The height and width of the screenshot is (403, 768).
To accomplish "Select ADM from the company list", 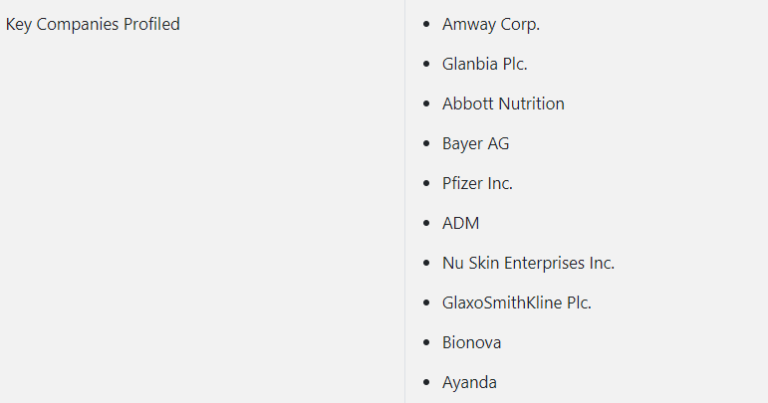I will pos(460,223).
